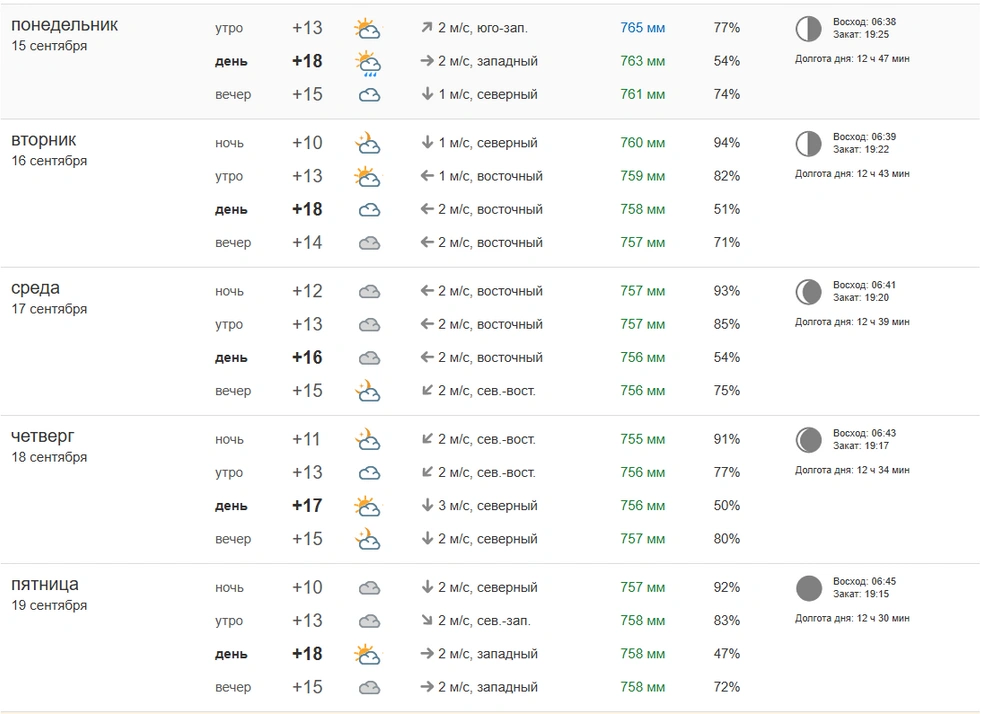984x714 pixels.
Task: Click Tuesday daytime +18 temperature
Action: pyautogui.click(x=307, y=209)
